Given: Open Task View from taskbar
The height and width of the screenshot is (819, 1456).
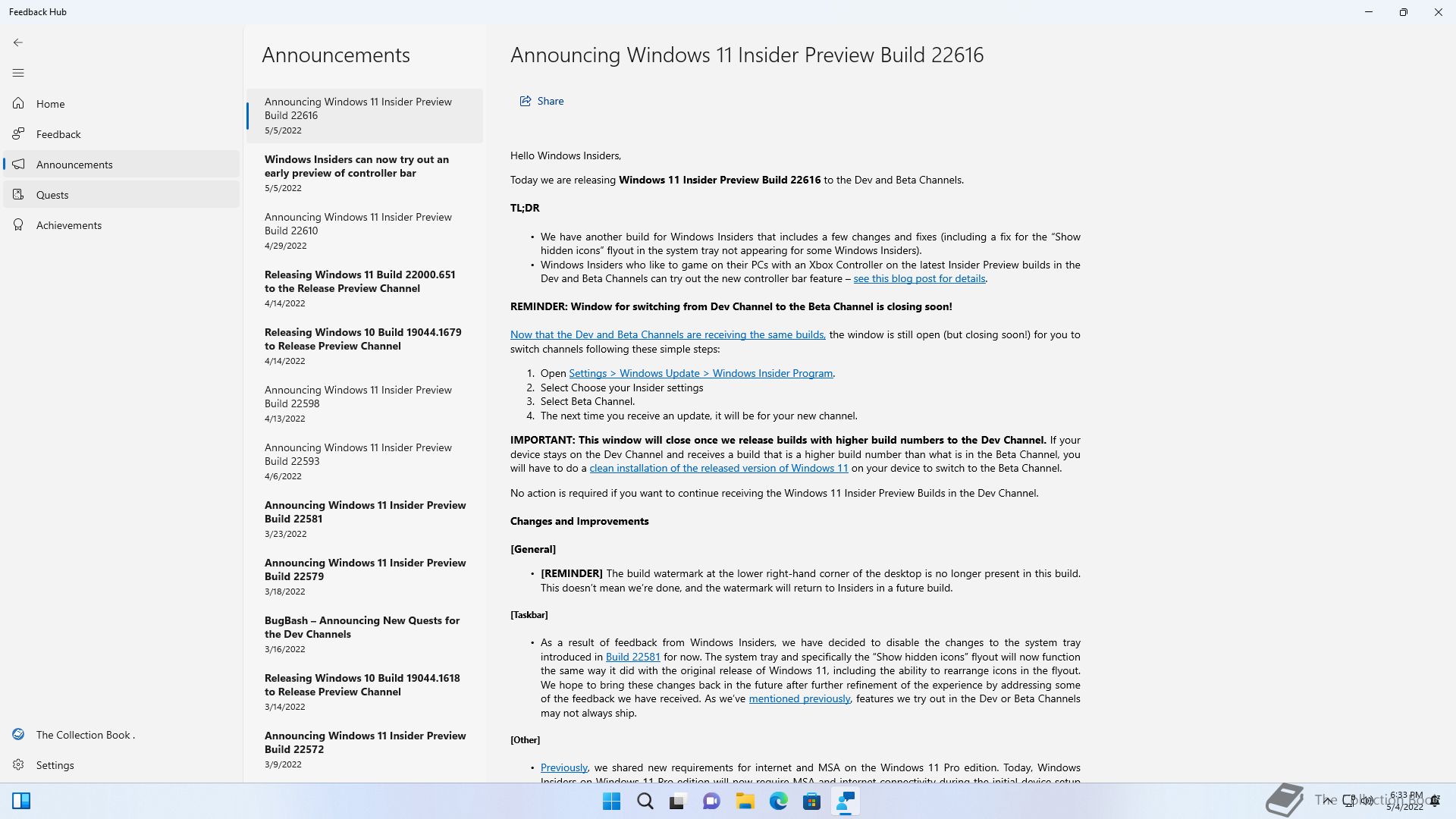Looking at the screenshot, I should tap(678, 801).
